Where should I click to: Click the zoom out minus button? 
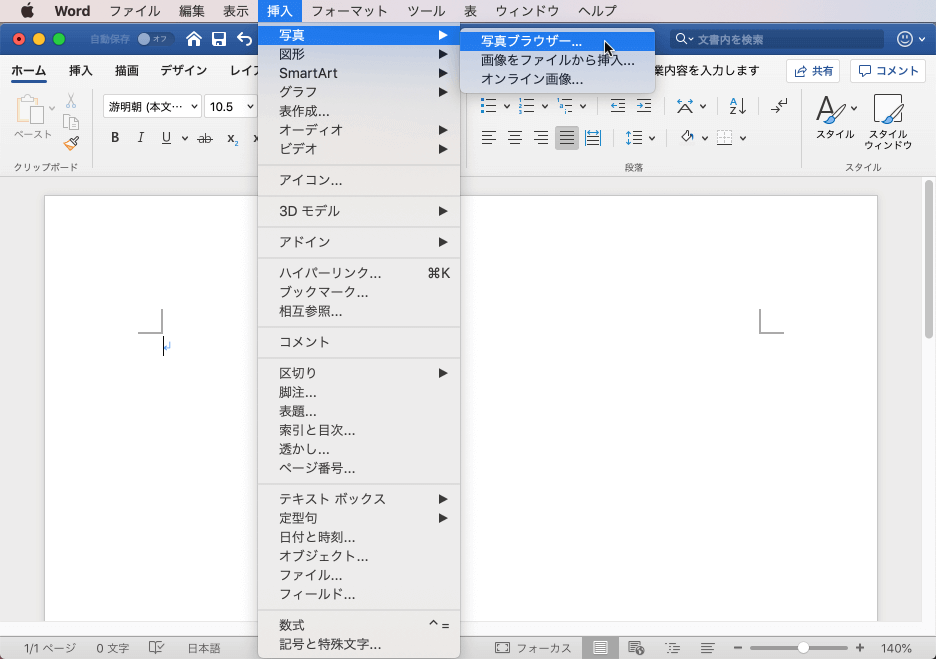[738, 648]
